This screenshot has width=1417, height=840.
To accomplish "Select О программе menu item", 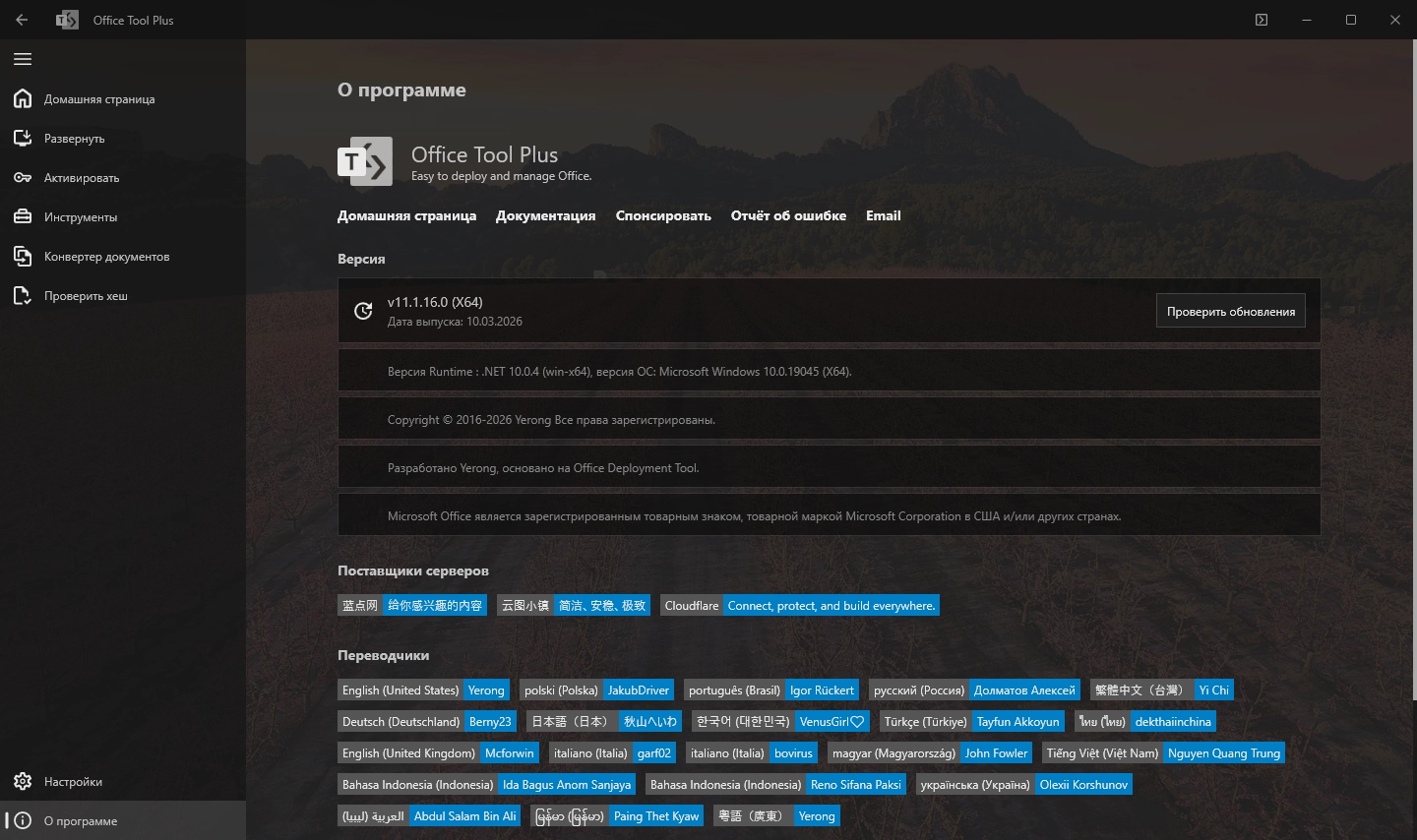I will (x=123, y=820).
